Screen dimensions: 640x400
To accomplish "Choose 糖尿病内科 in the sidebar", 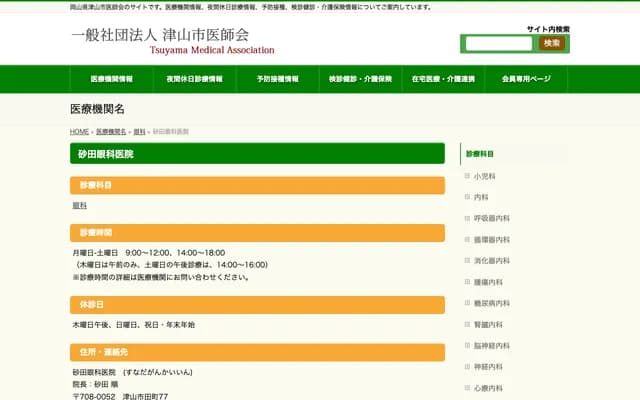I will tap(491, 303).
